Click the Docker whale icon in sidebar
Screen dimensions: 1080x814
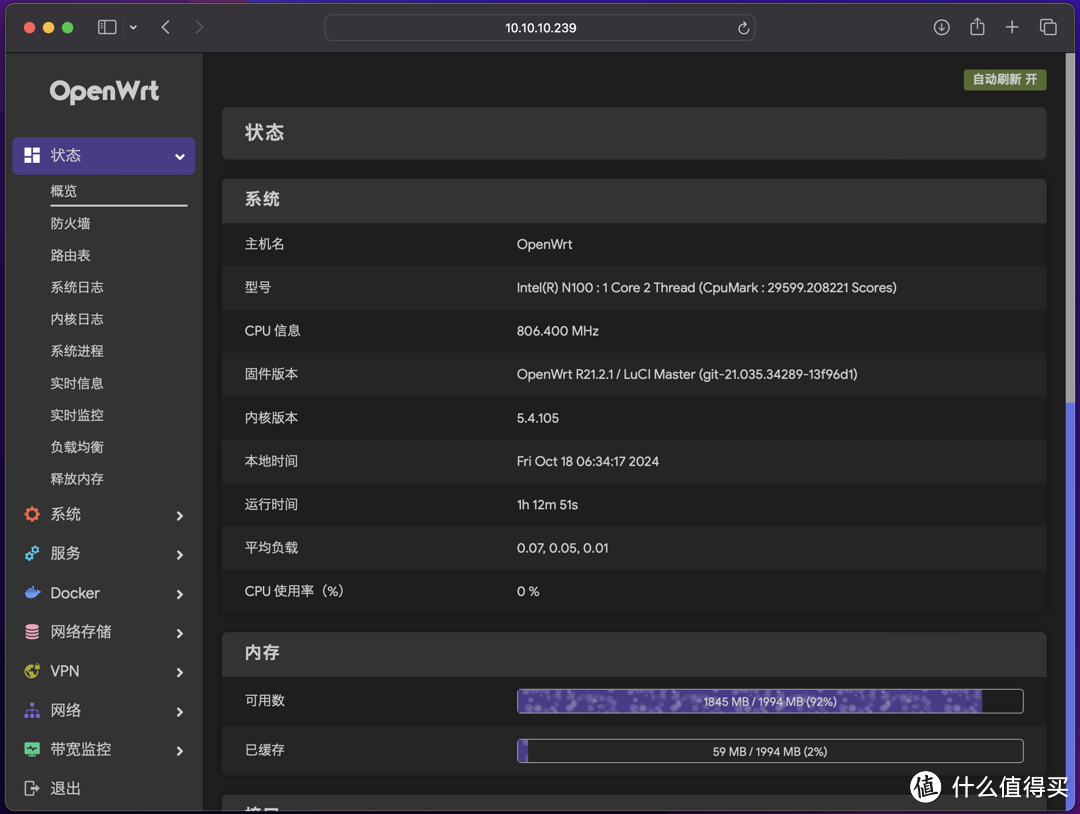(x=32, y=593)
